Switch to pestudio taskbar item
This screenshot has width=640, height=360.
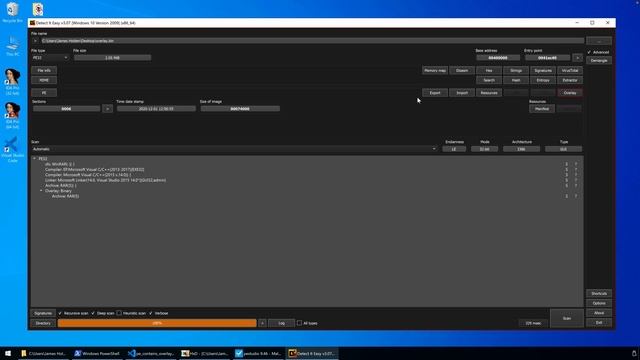click(258, 353)
